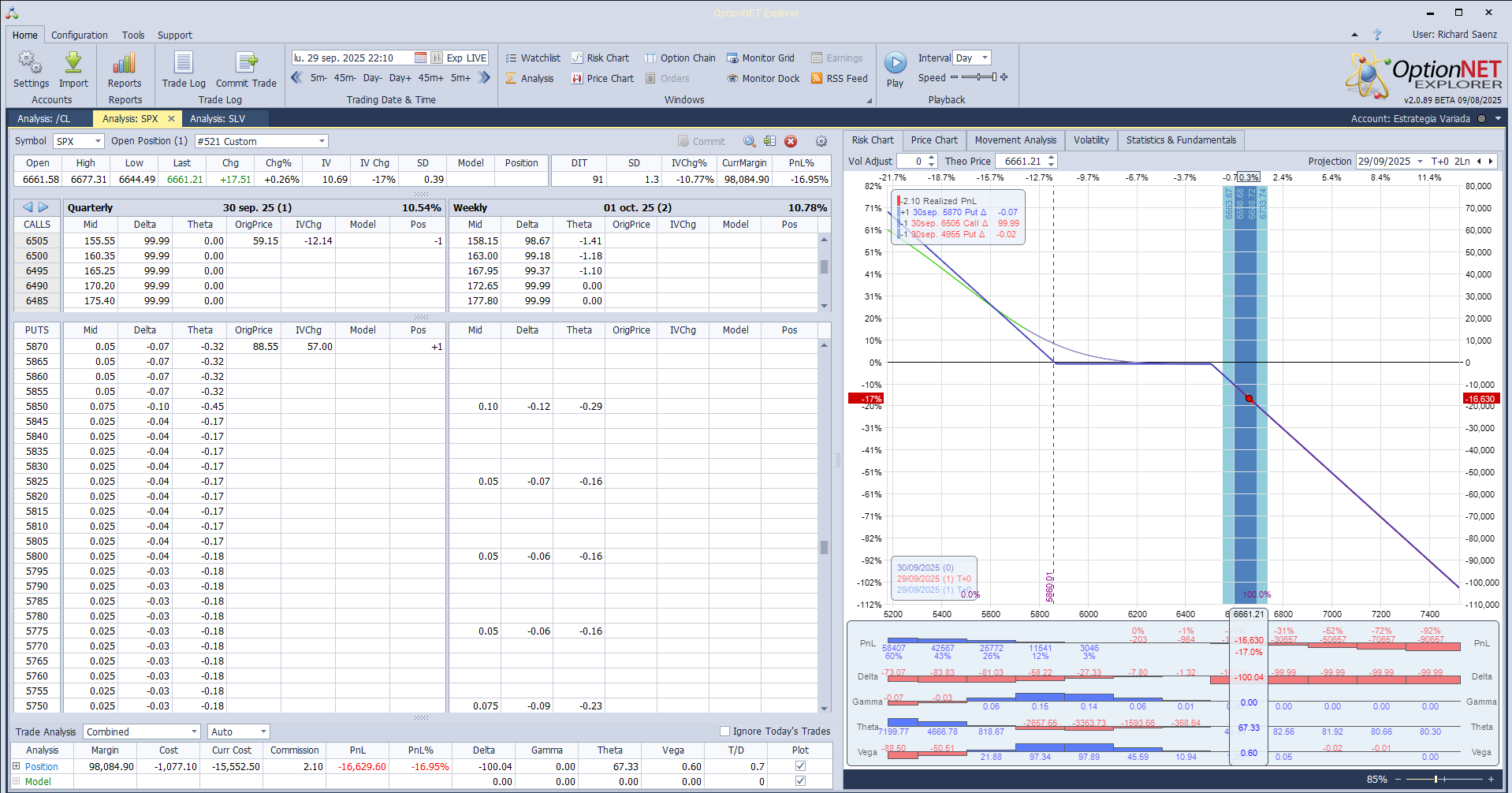Open the Monitor Dock window

point(763,78)
